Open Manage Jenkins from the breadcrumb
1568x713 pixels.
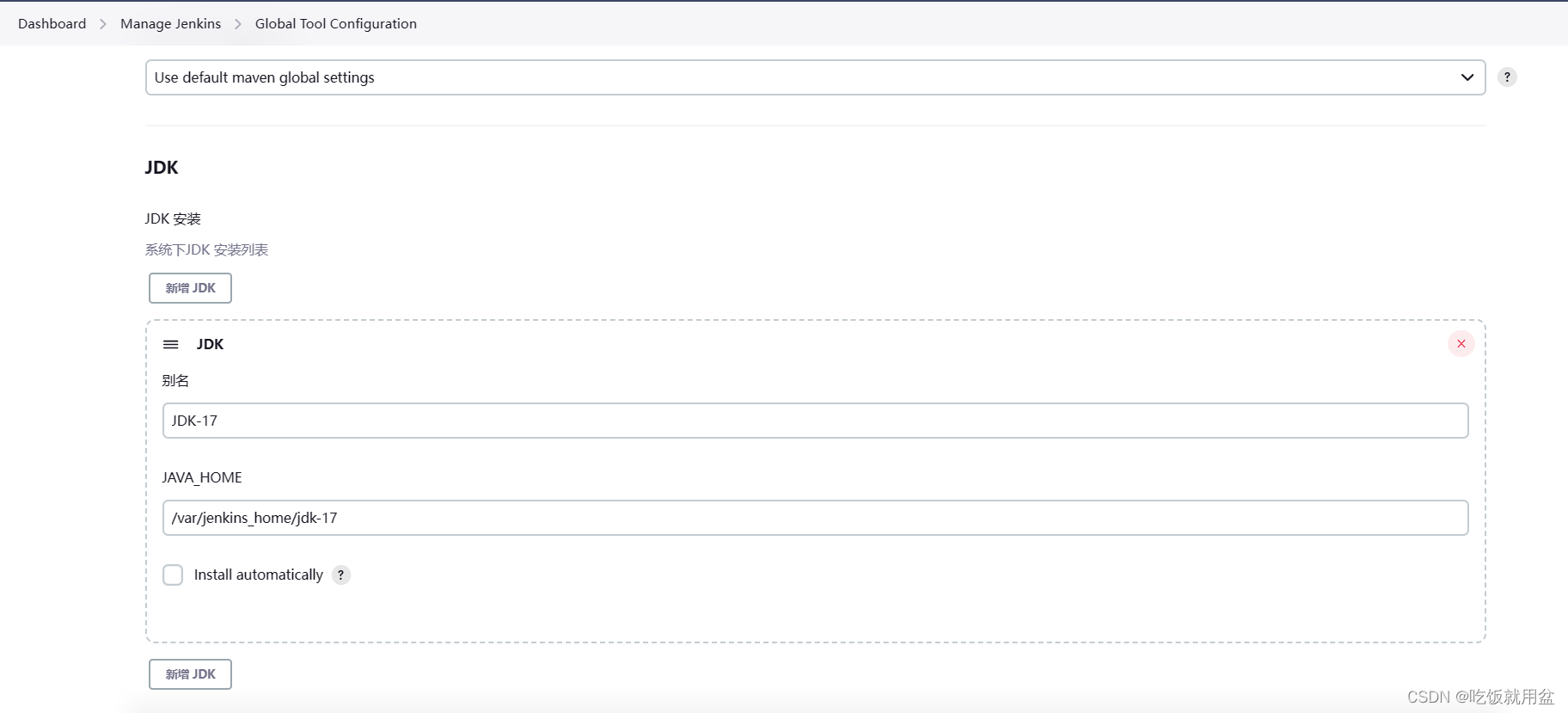pos(170,23)
